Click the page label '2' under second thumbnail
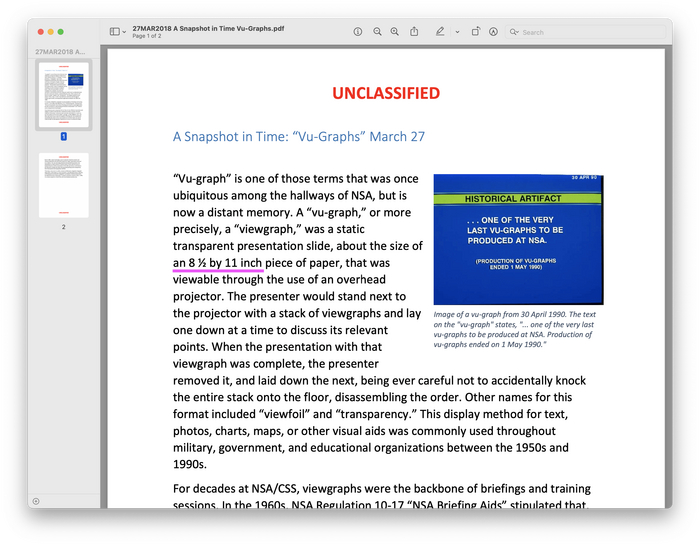This screenshot has width=700, height=545. [x=64, y=227]
